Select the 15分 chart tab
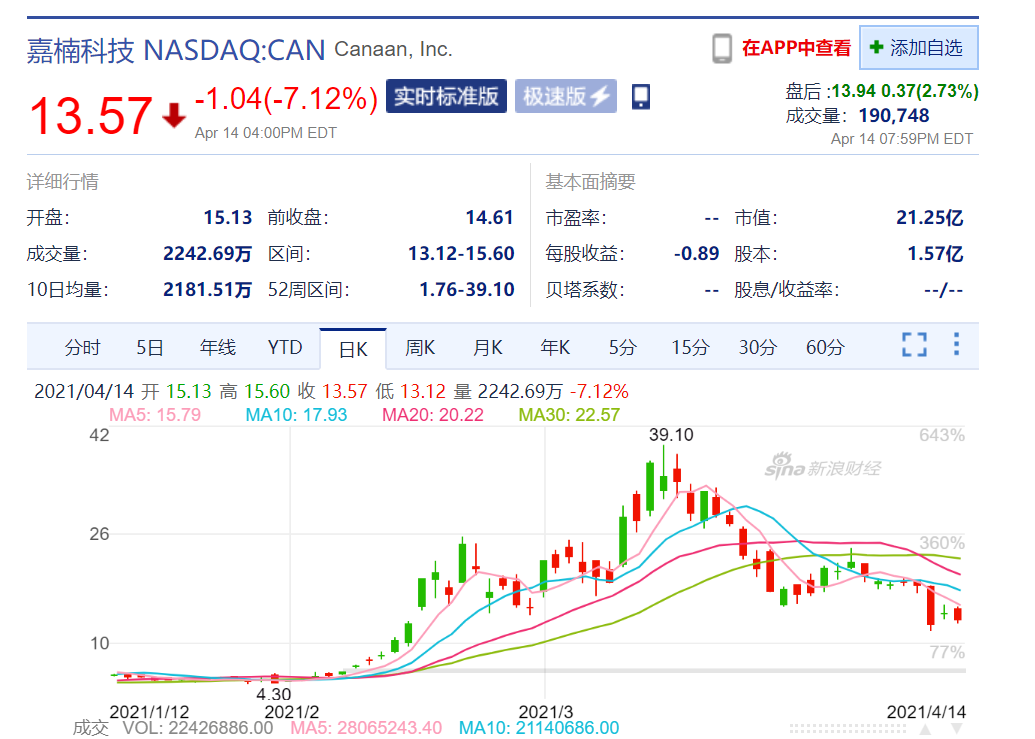The height and width of the screenshot is (739, 1035). pyautogui.click(x=690, y=347)
